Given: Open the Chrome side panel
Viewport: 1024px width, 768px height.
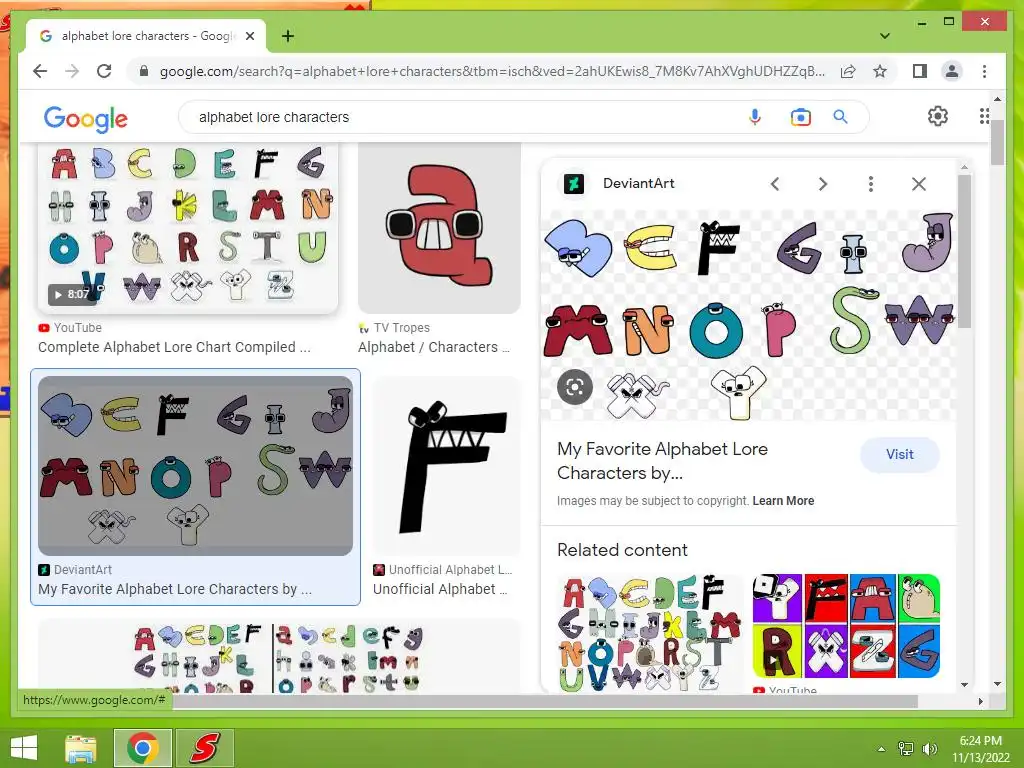Looking at the screenshot, I should tap(920, 71).
